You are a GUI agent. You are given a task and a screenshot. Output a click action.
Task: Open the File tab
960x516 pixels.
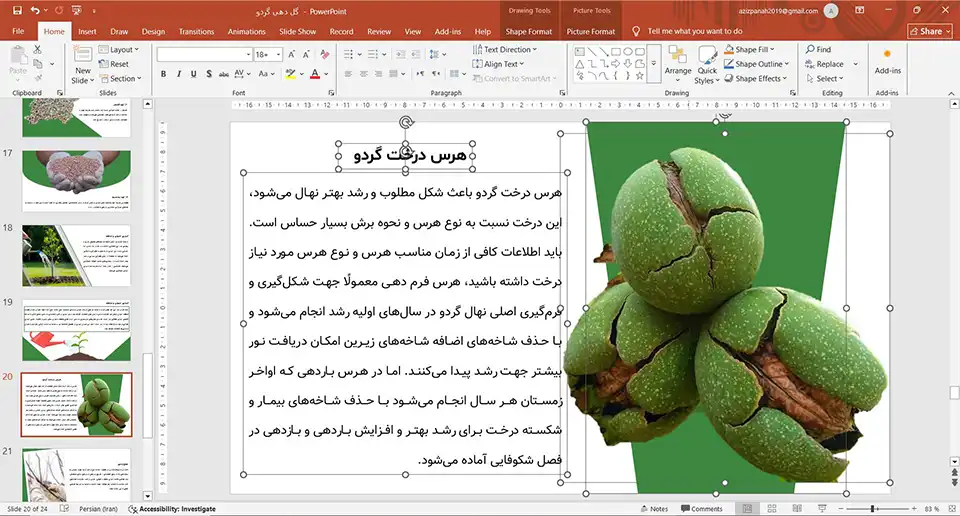click(18, 31)
